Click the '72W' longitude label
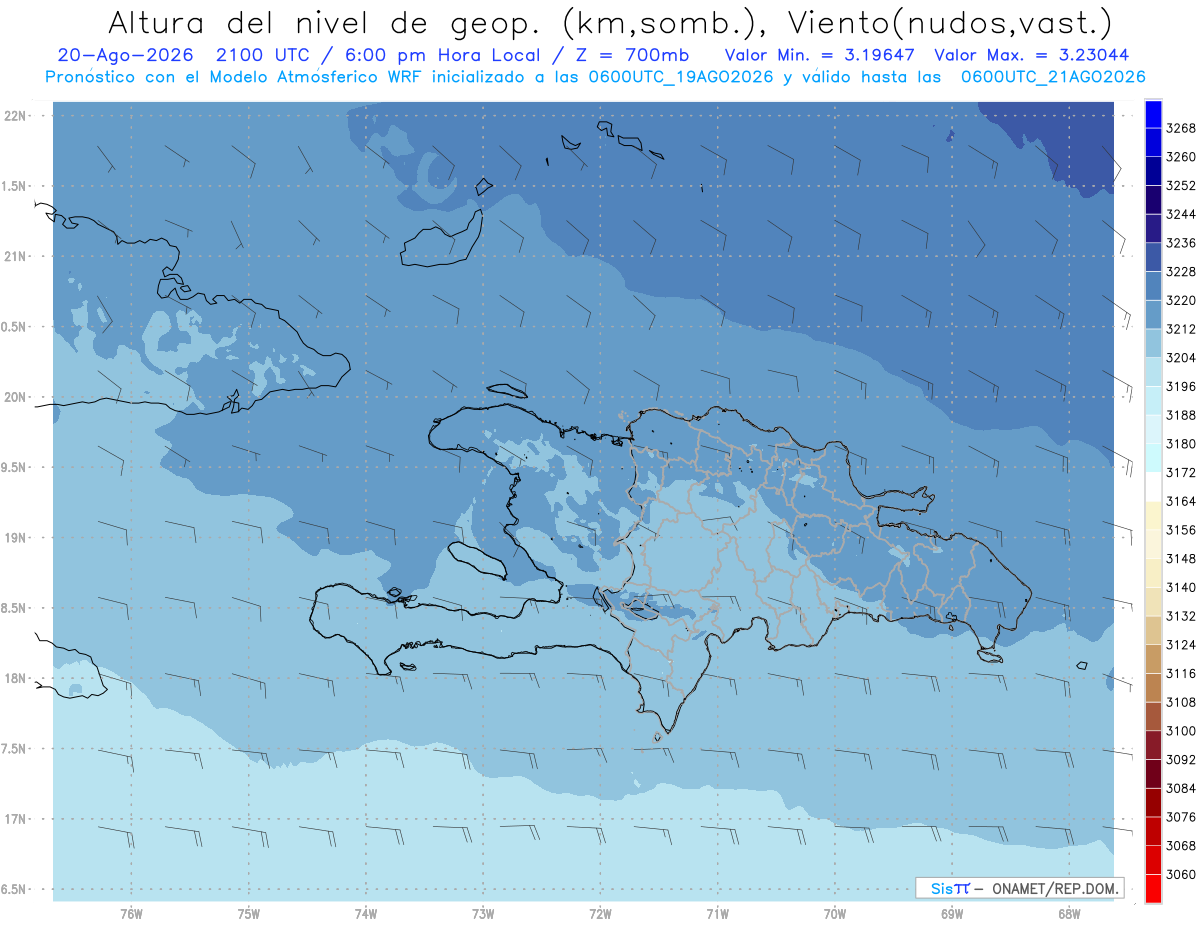The width and height of the screenshot is (1200, 927). coord(601,914)
